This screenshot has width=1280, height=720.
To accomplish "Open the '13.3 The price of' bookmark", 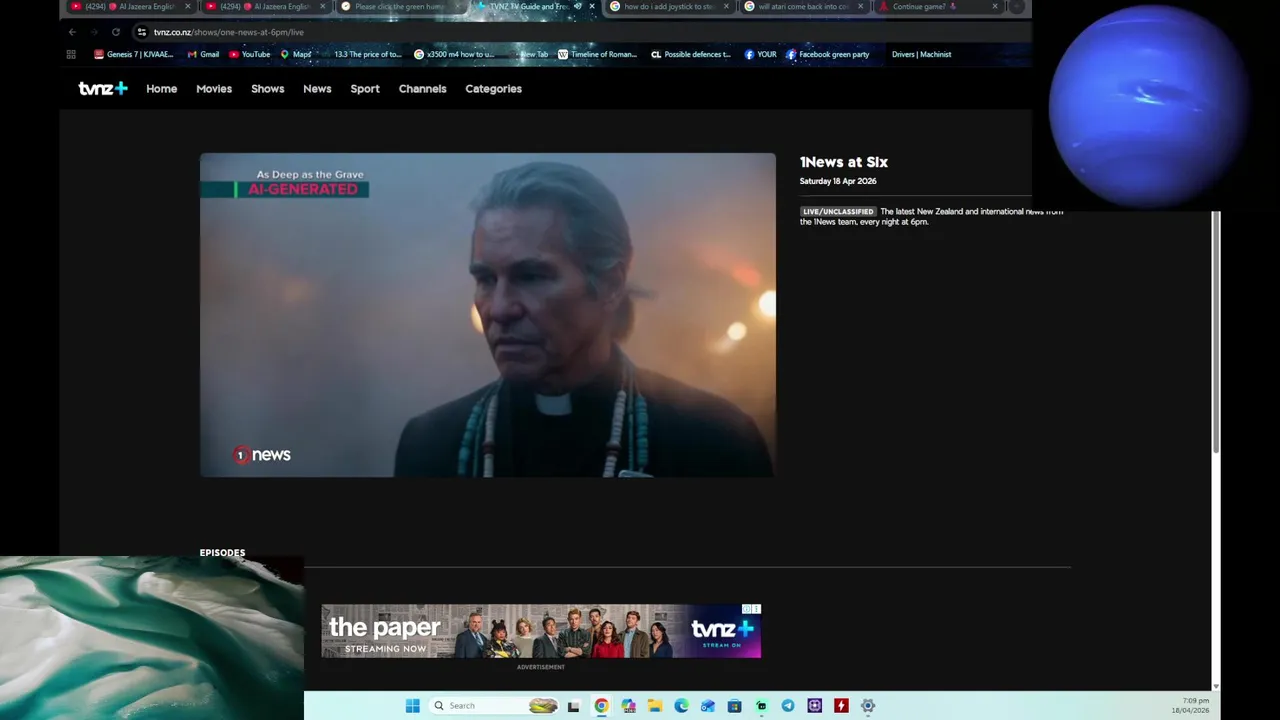I will tap(367, 54).
